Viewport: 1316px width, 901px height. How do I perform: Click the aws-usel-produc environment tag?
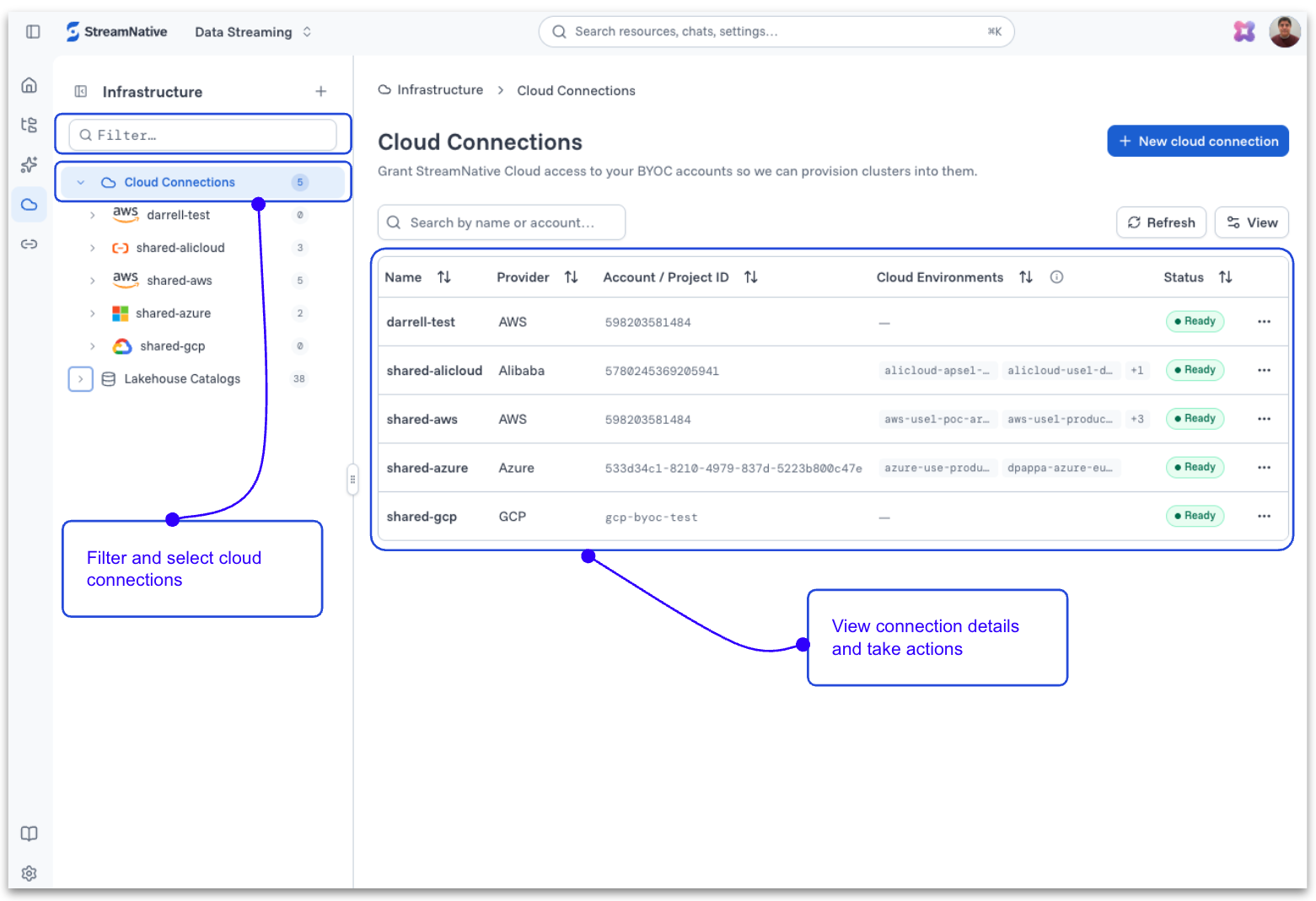(1061, 419)
